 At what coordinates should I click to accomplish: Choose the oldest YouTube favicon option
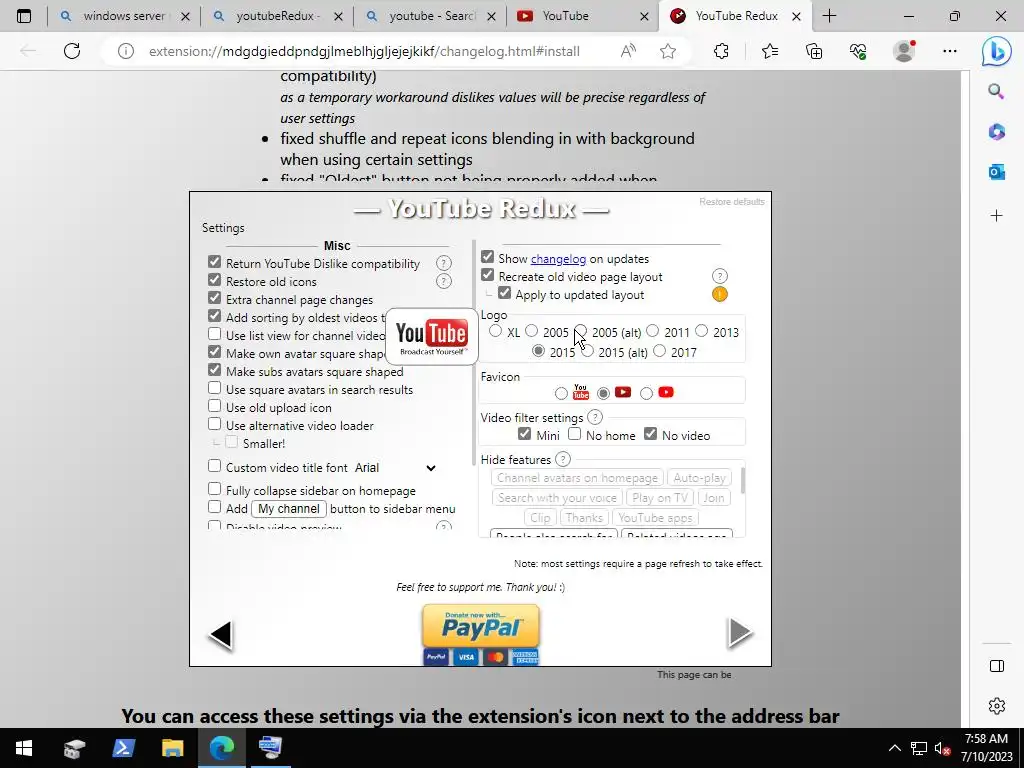point(561,393)
